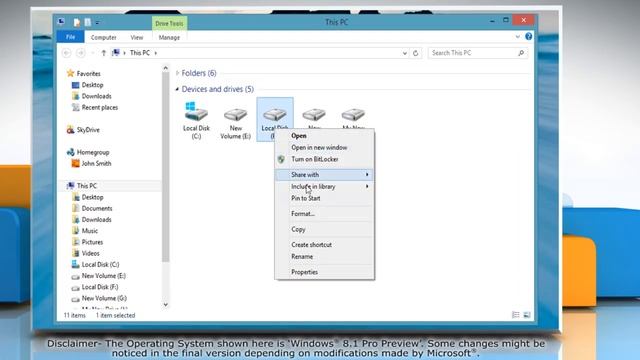The height and width of the screenshot is (360, 640).
Task: Open the Manage ribbon tab
Action: pyautogui.click(x=169, y=38)
